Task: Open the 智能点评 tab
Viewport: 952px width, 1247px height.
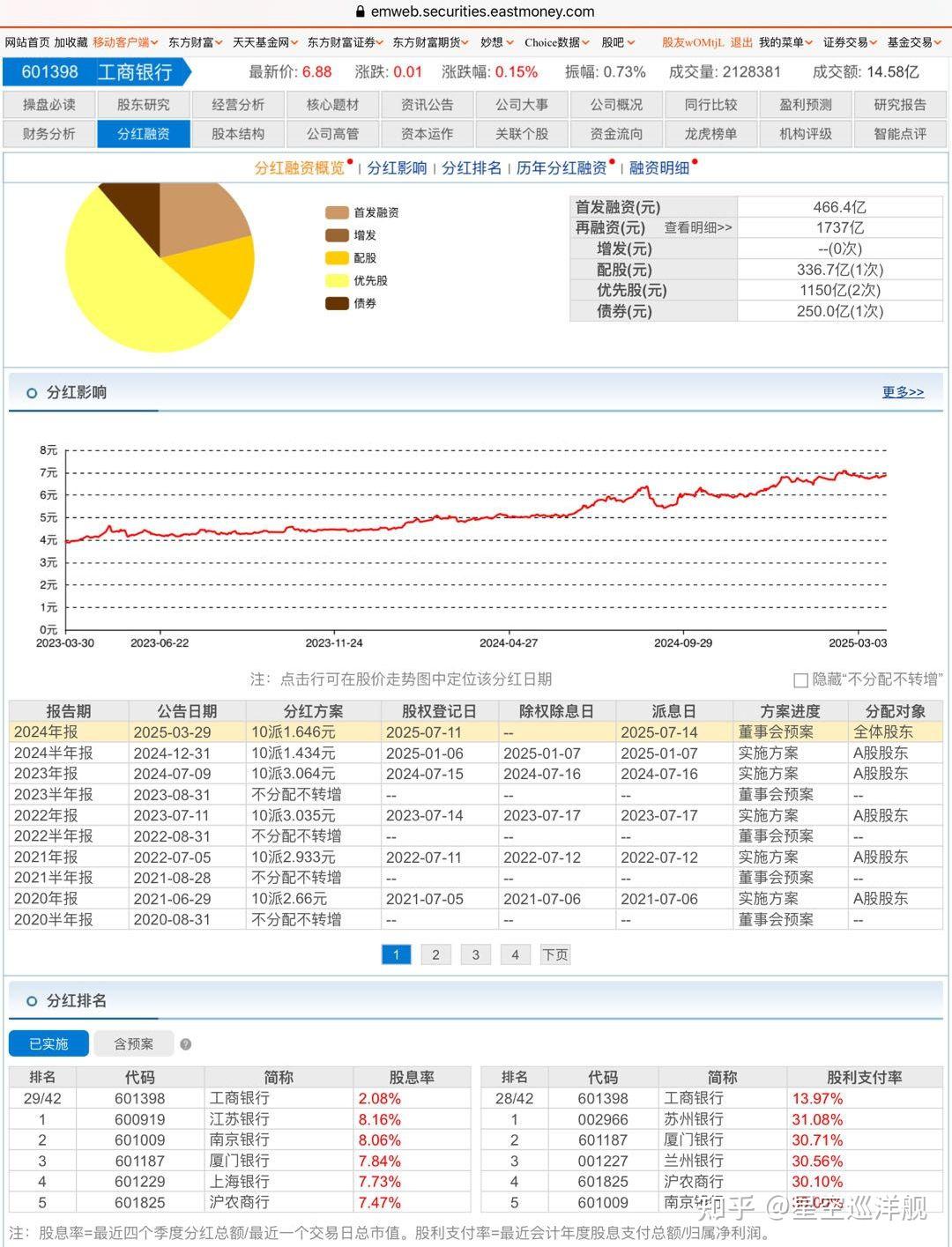Action: (900, 134)
